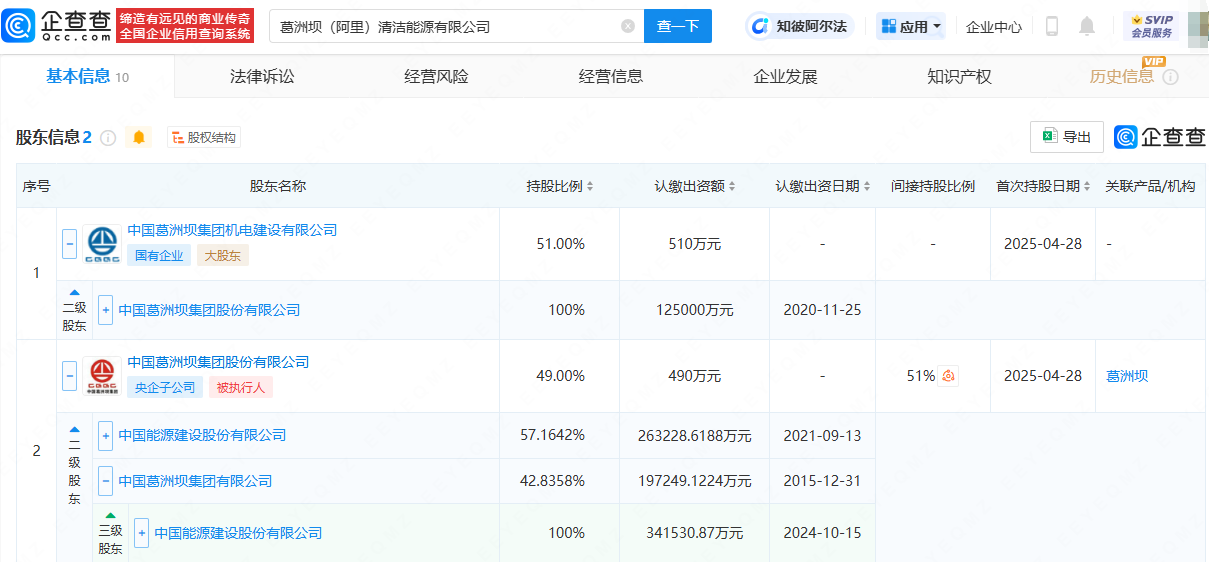Collapse the green 三级股东 arrow
The height and width of the screenshot is (562, 1209).
(110, 516)
